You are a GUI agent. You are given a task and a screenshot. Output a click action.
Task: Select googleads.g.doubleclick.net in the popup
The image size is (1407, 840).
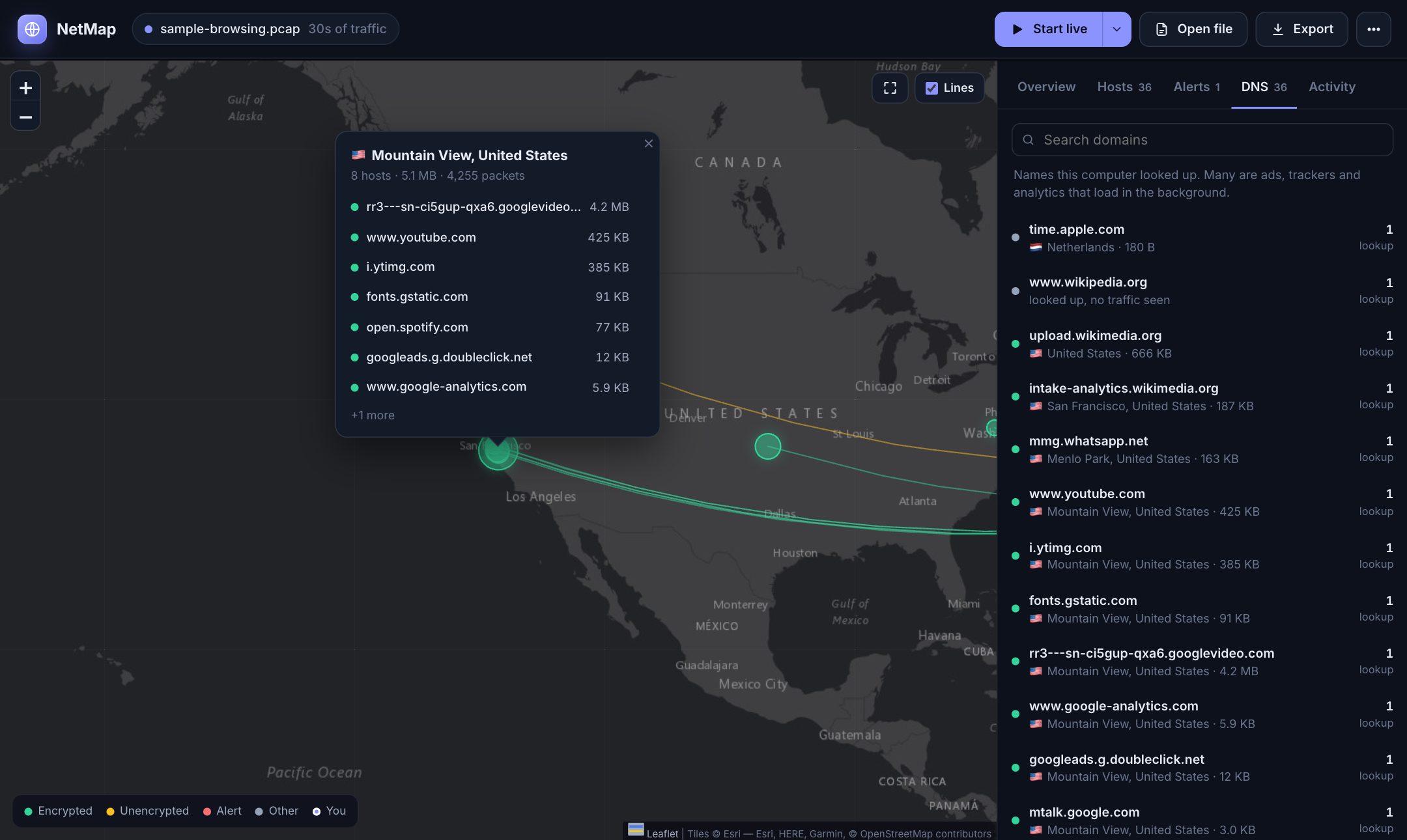pos(490,357)
